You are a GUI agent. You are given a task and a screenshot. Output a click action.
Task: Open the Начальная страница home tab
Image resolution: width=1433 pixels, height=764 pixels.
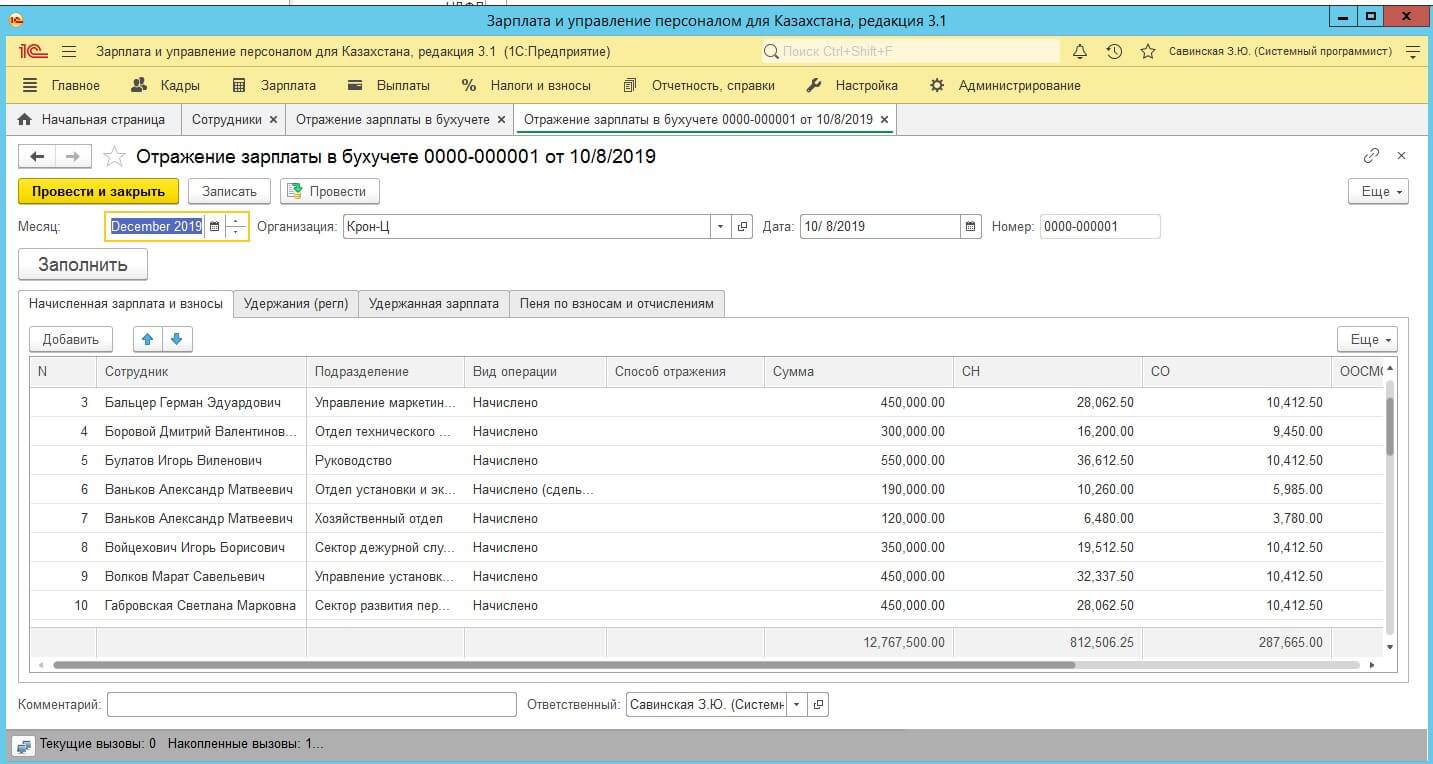(92, 119)
